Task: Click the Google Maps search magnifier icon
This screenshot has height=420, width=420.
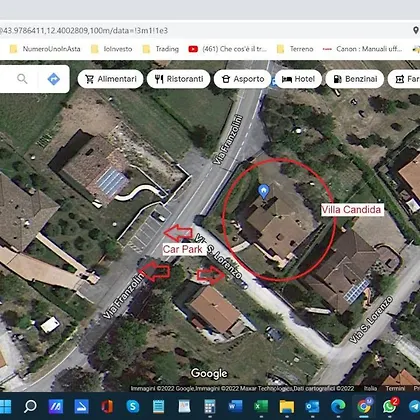Action: [x=22, y=79]
